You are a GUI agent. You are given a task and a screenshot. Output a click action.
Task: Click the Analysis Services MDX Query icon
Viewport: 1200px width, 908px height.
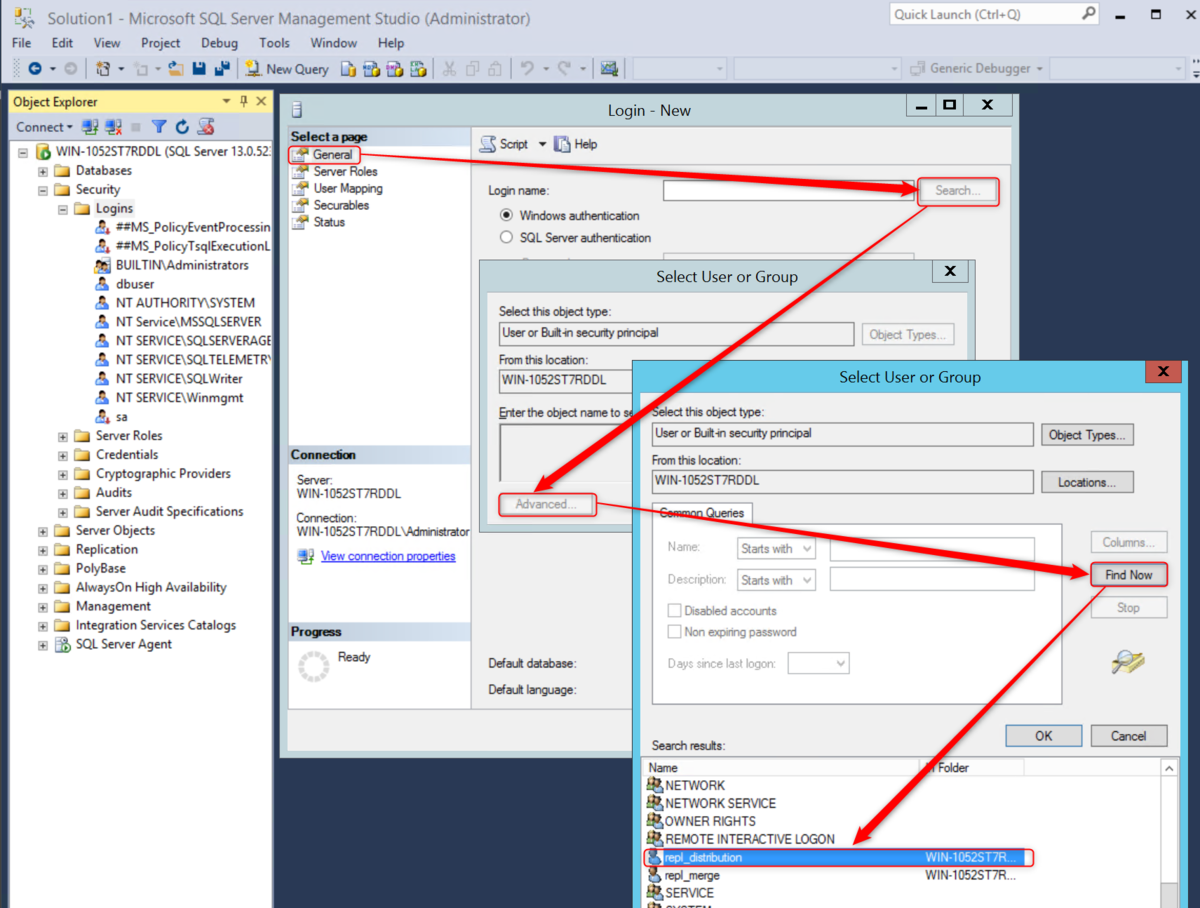click(x=371, y=69)
